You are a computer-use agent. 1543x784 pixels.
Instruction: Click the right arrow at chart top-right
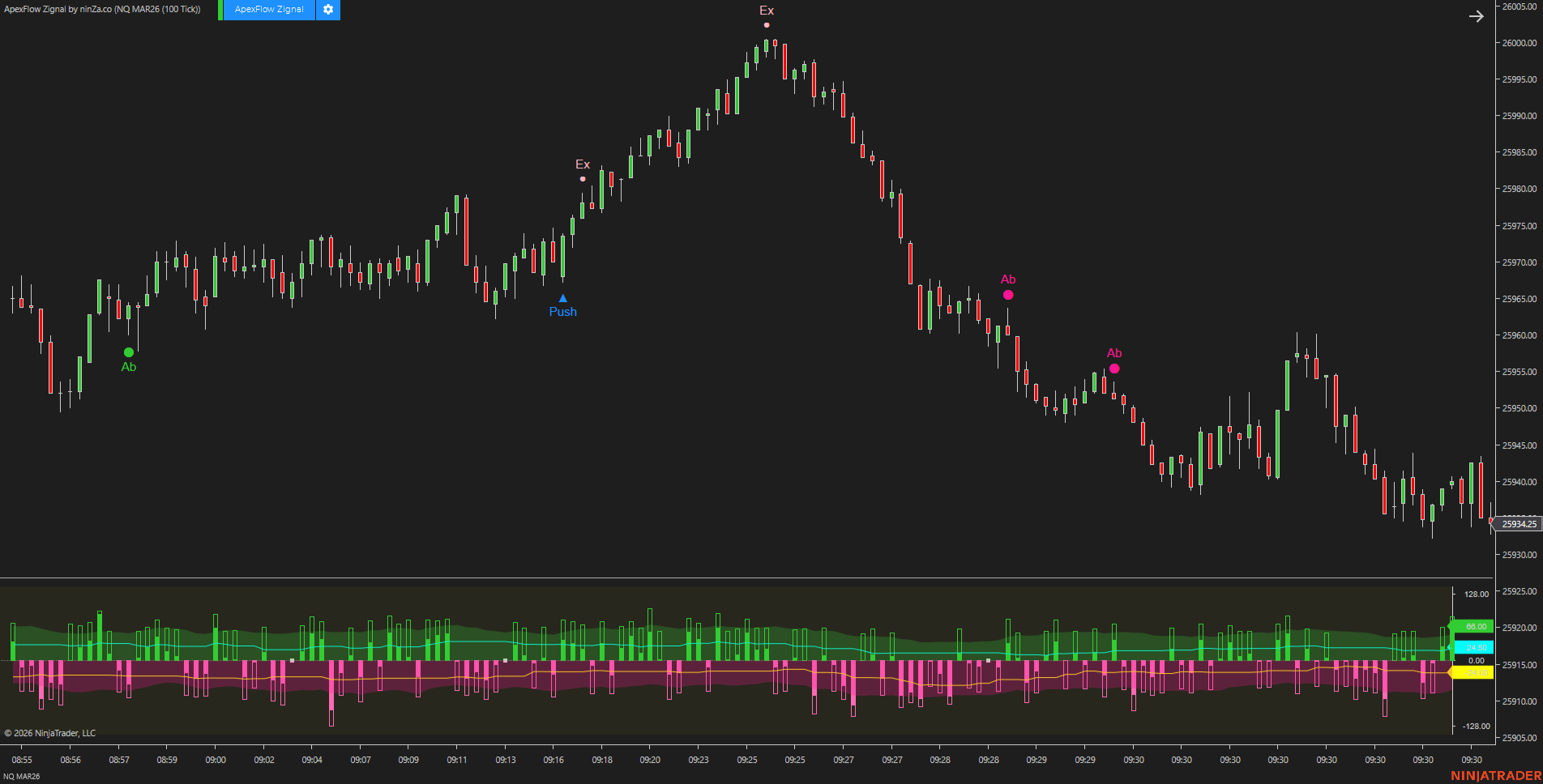pyautogui.click(x=1476, y=16)
